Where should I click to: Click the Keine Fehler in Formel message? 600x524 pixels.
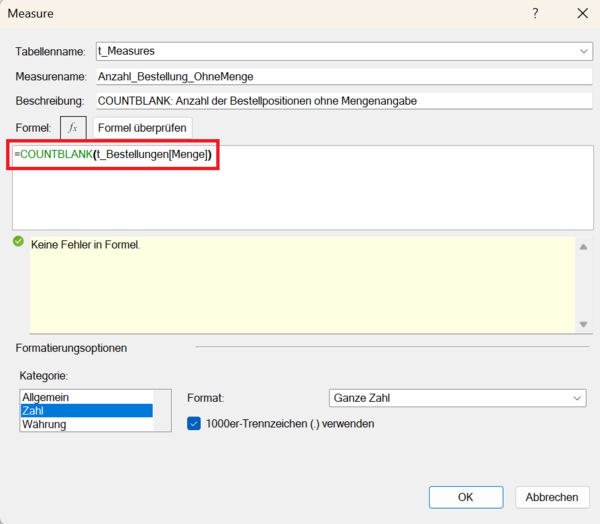85,244
